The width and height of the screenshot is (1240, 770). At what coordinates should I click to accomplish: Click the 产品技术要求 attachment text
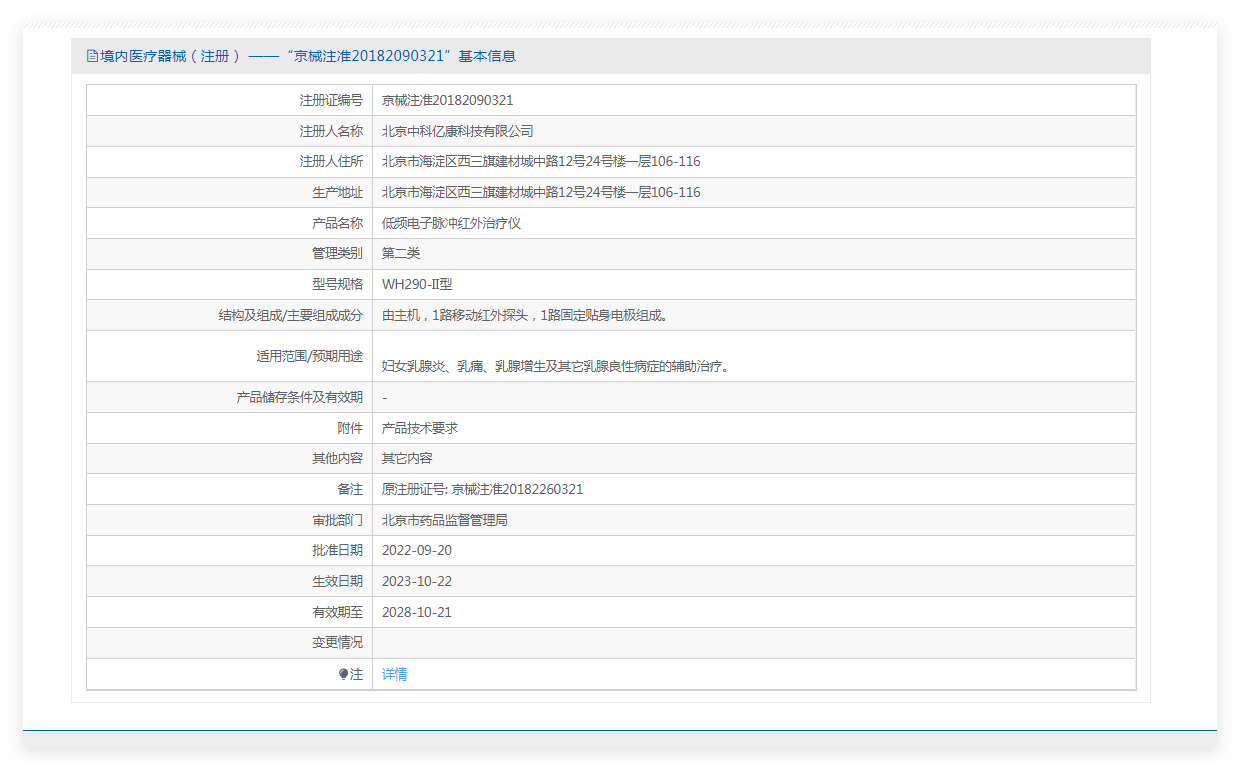(420, 428)
